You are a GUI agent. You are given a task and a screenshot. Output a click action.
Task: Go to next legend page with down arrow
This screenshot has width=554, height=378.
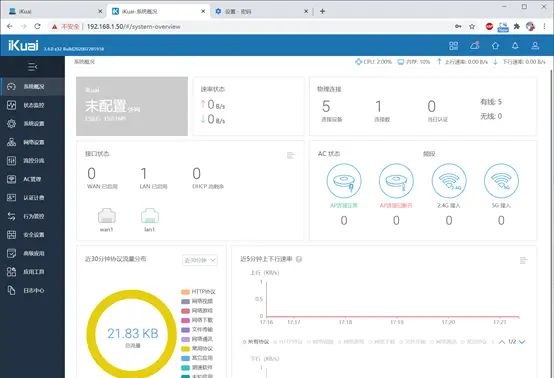pyautogui.click(x=522, y=342)
